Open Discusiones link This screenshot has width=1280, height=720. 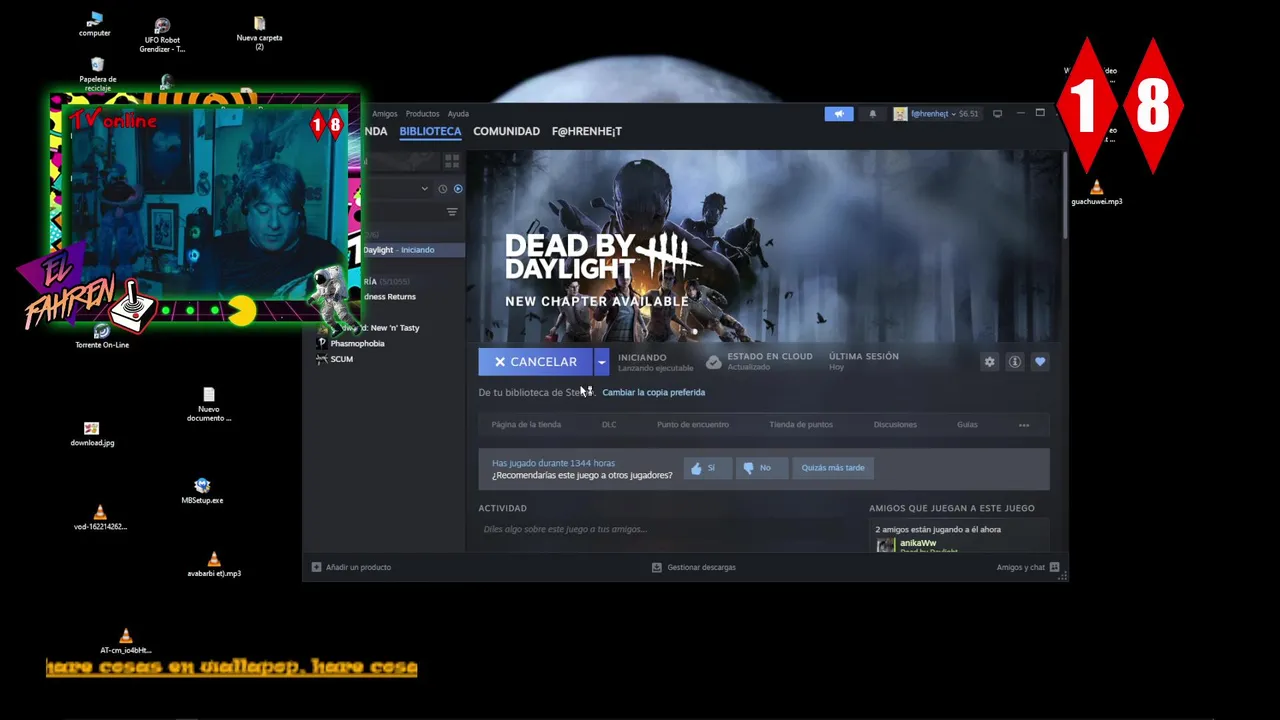(x=895, y=425)
